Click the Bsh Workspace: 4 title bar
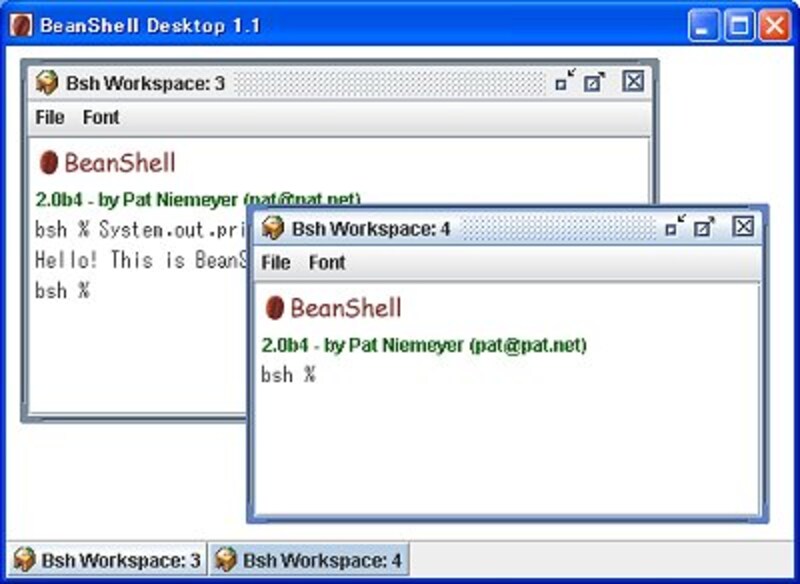The image size is (800, 584). [x=508, y=228]
